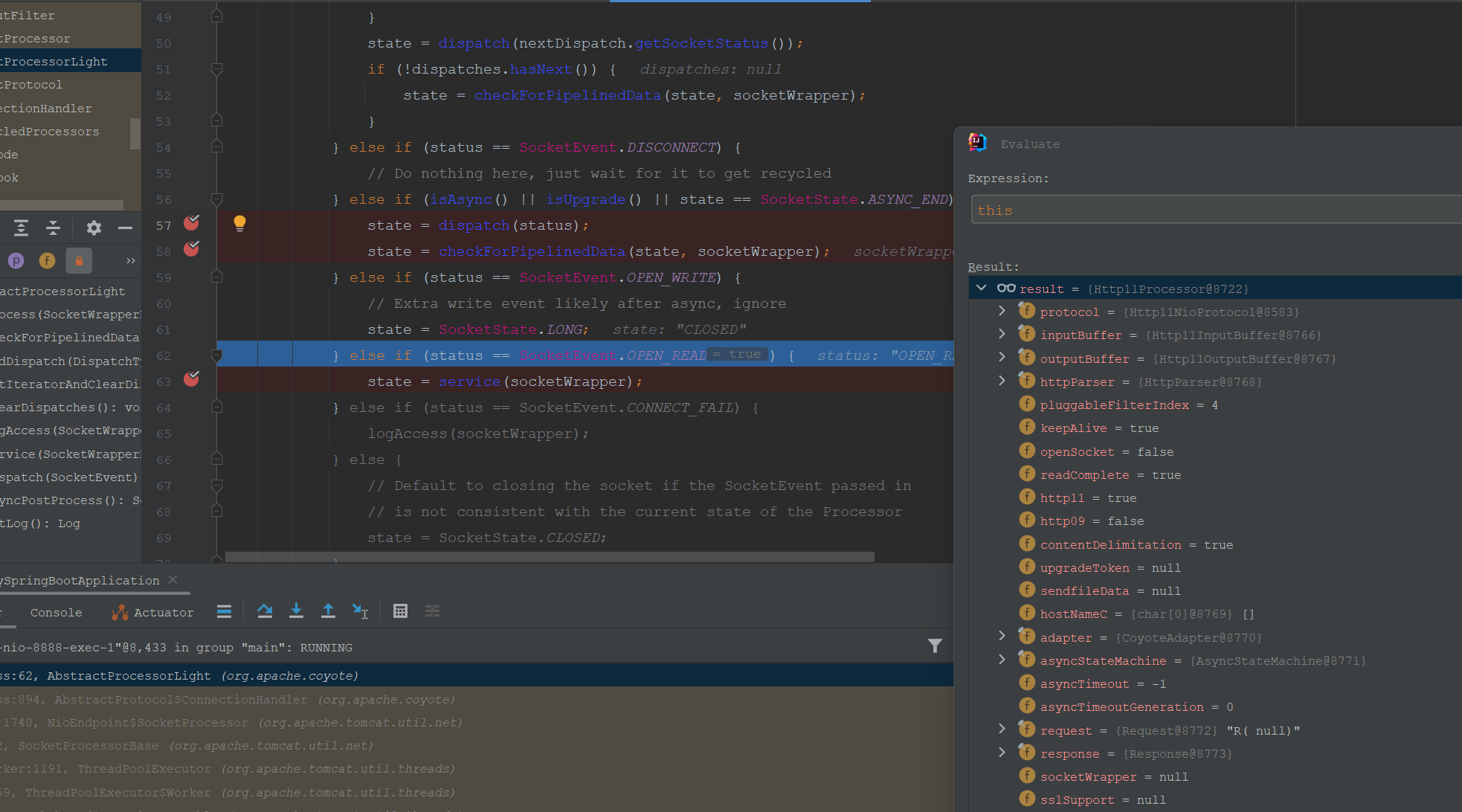Collapse the result root node

982,289
